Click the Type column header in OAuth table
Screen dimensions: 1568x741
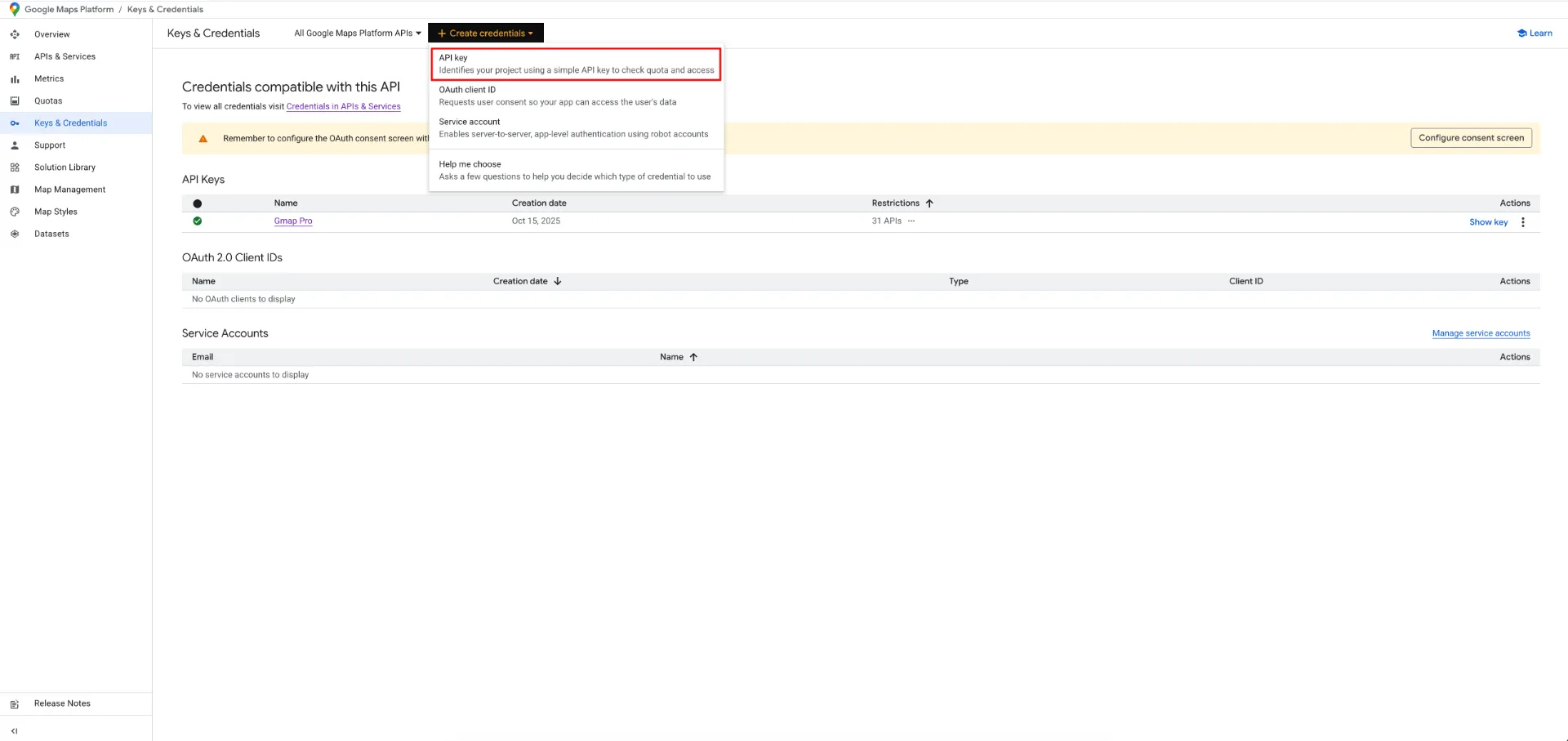pyautogui.click(x=958, y=281)
